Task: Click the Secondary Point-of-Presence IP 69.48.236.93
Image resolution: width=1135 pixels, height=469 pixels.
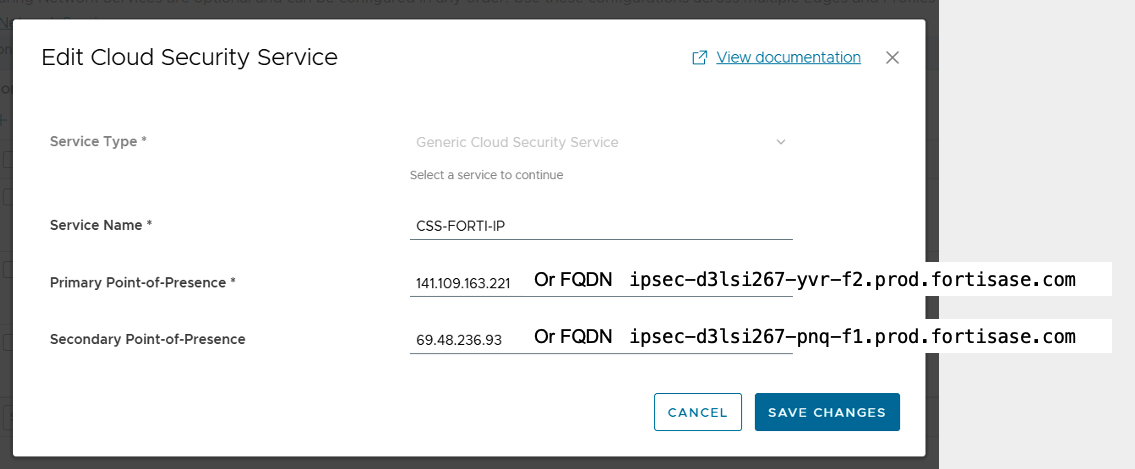Action: point(459,340)
